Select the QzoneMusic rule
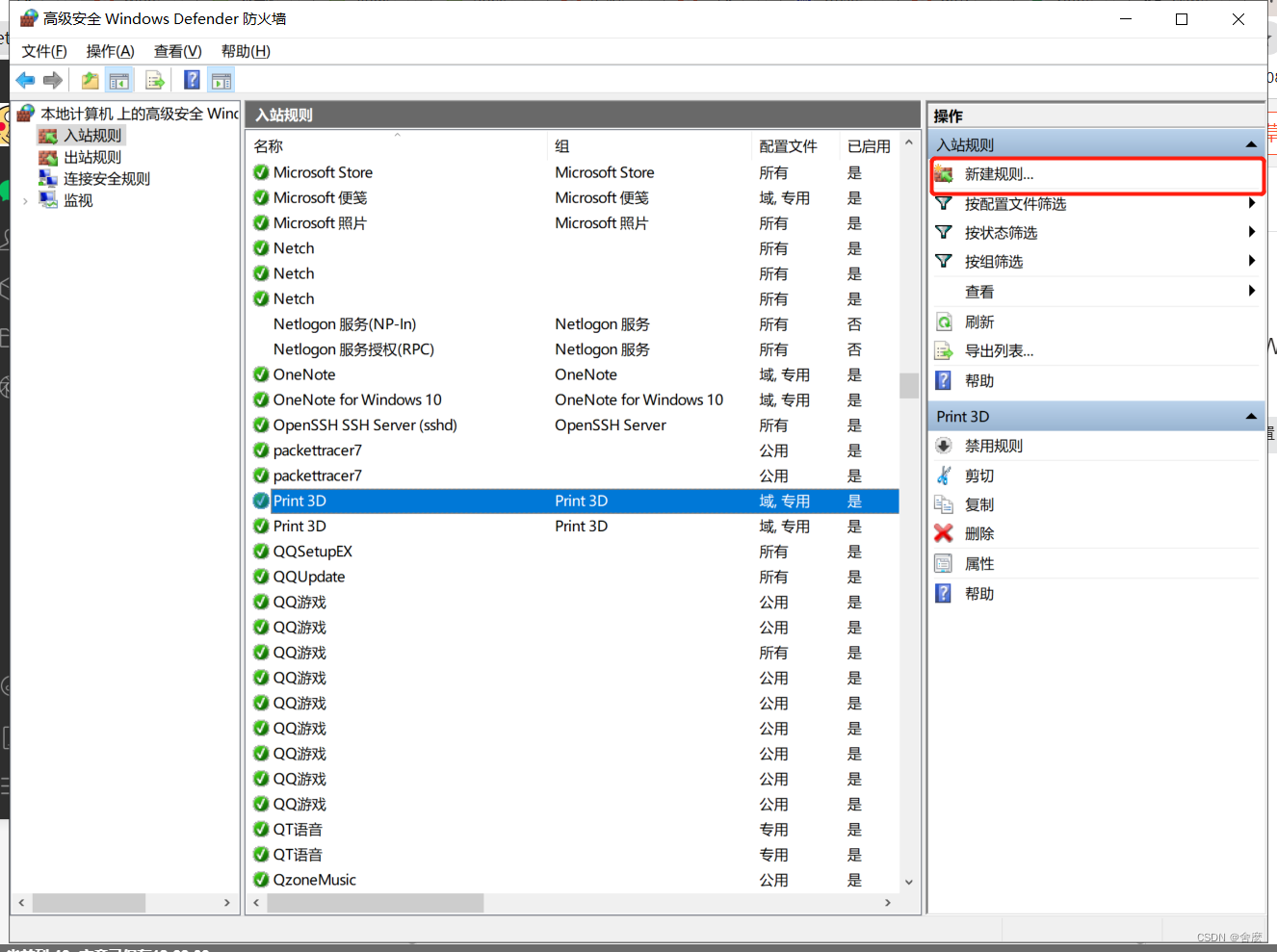Viewport: 1277px width, 952px height. pyautogui.click(x=573, y=880)
